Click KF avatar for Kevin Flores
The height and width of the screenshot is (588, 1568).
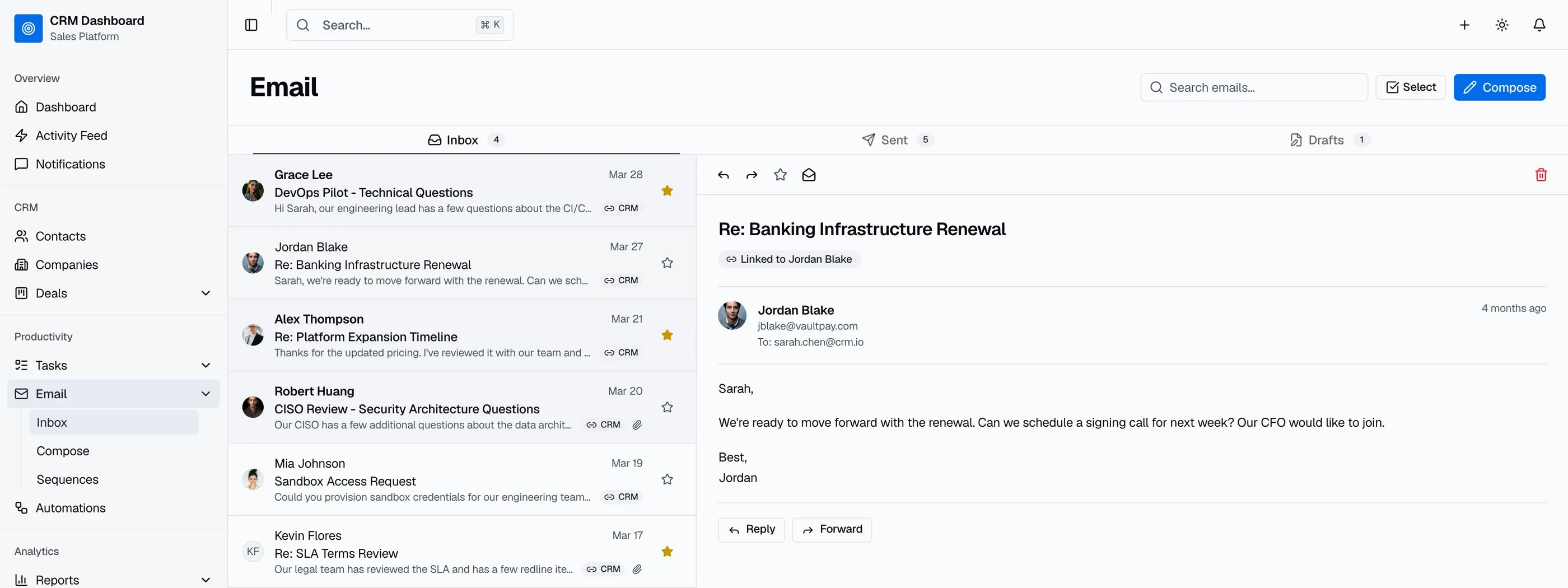(253, 552)
